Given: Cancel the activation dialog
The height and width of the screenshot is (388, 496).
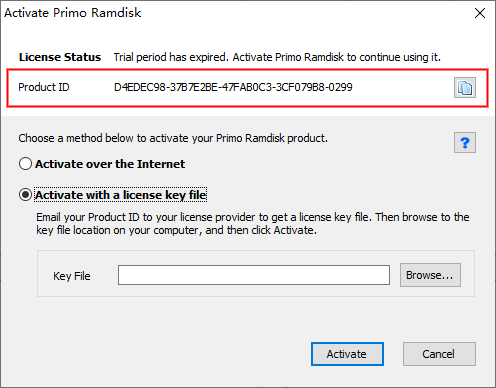Looking at the screenshot, I should coord(439,354).
